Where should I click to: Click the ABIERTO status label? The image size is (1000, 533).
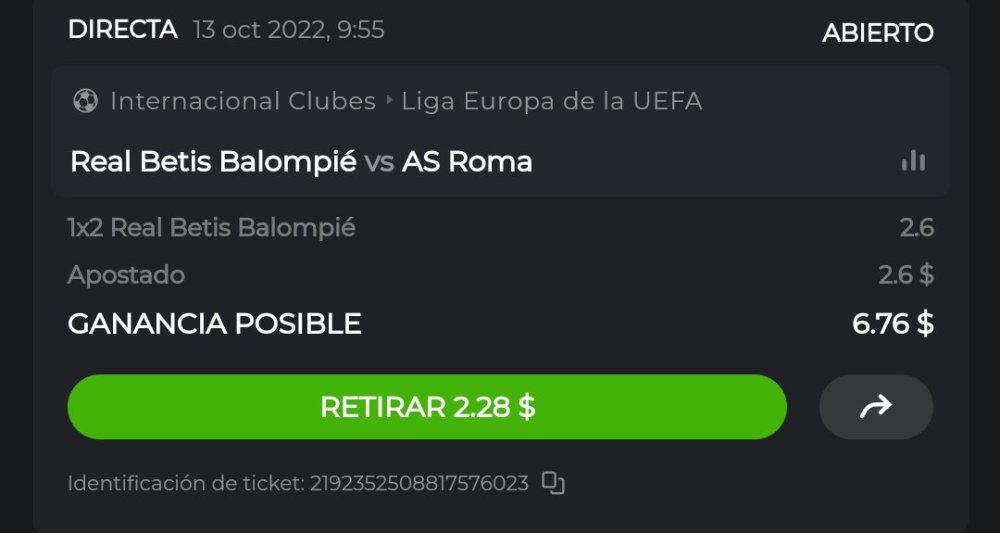coord(877,33)
